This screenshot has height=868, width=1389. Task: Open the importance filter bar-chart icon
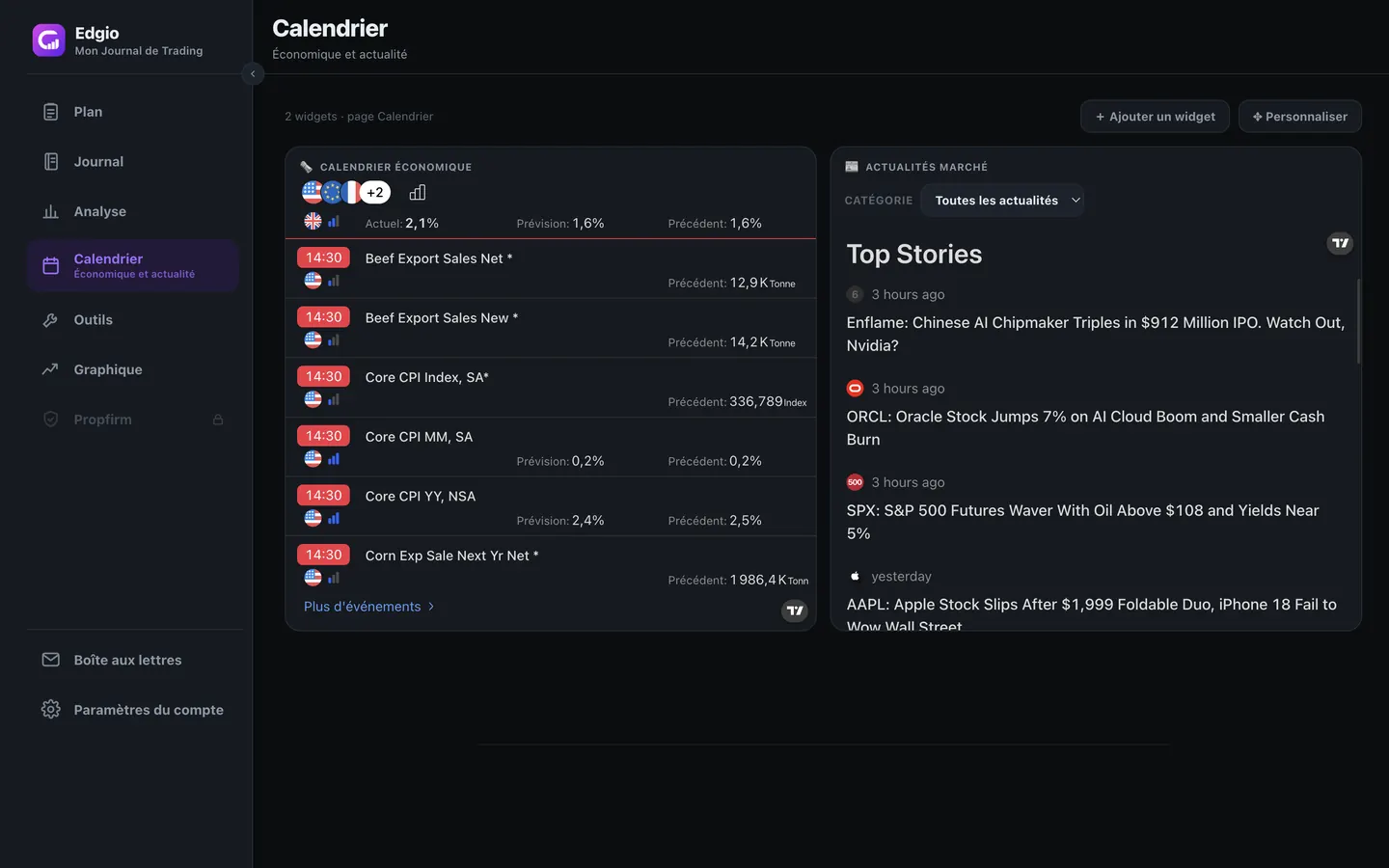417,193
